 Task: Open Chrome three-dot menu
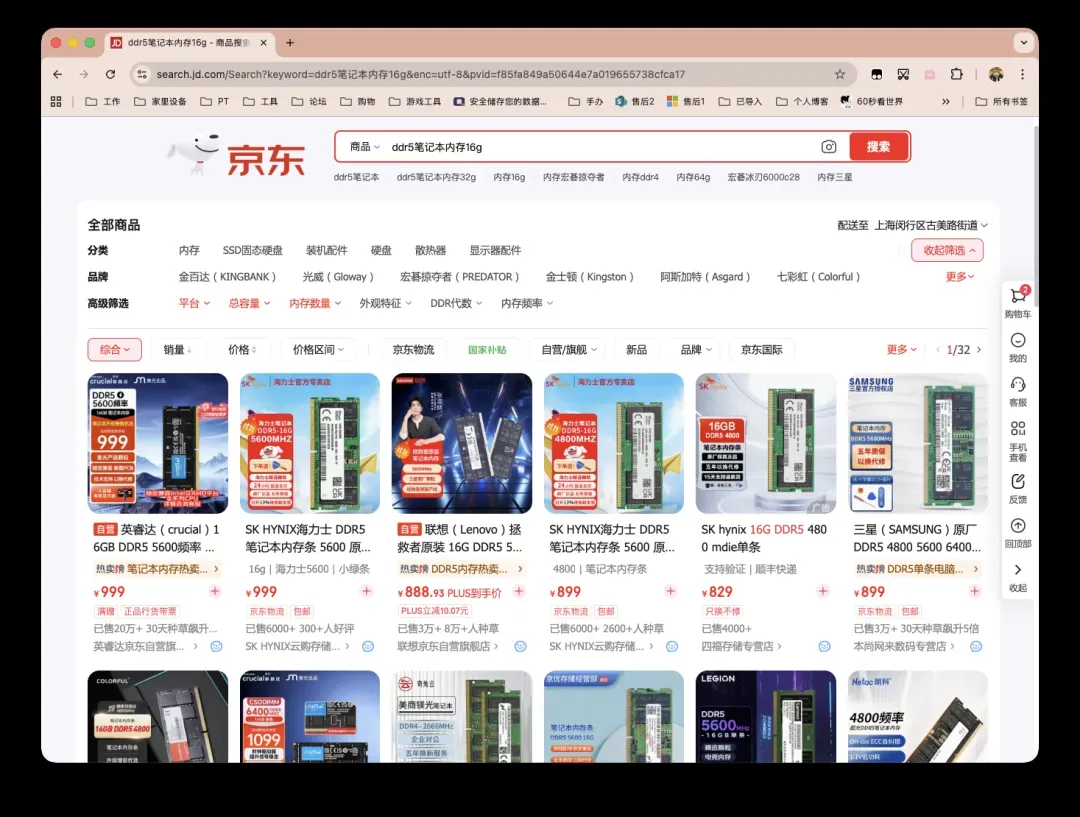1022,74
